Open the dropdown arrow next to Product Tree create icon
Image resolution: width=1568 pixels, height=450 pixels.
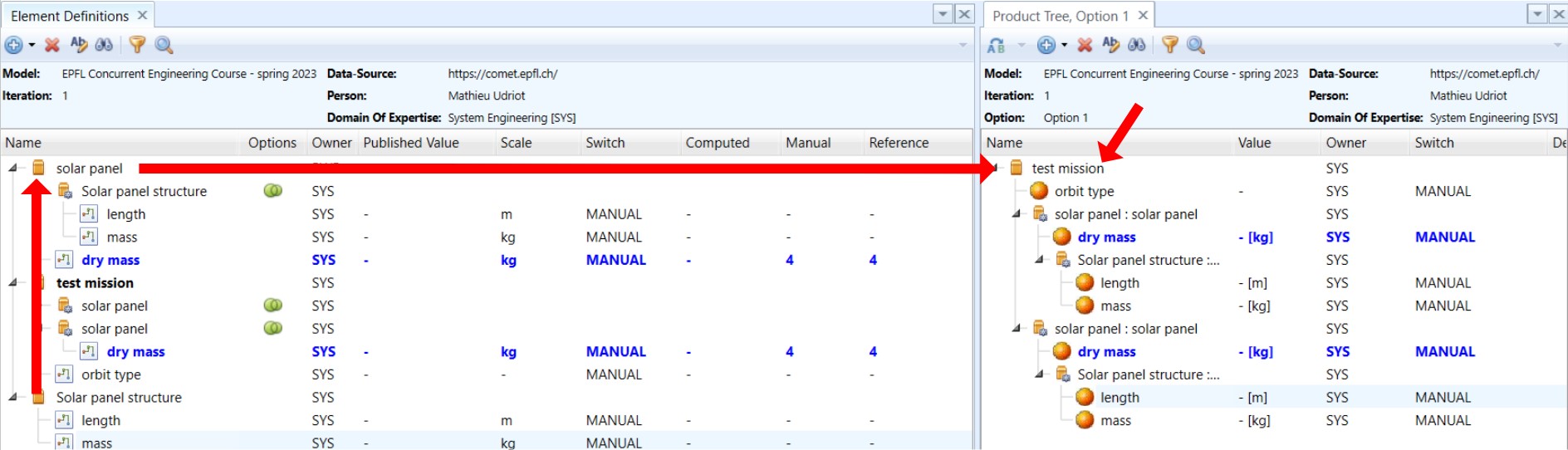click(1064, 45)
